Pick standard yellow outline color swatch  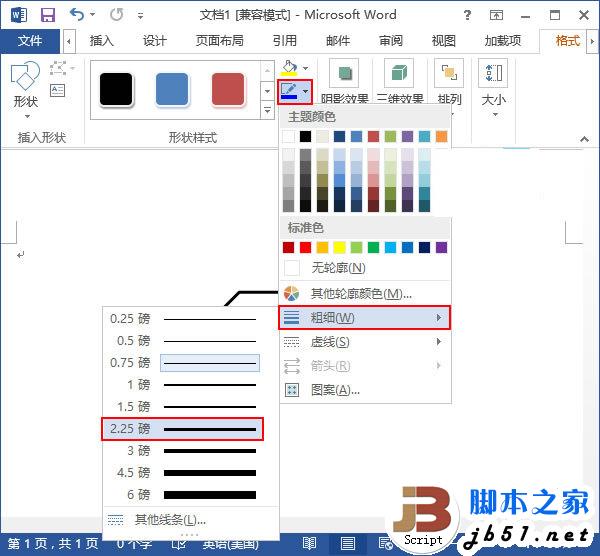pyautogui.click(x=339, y=248)
